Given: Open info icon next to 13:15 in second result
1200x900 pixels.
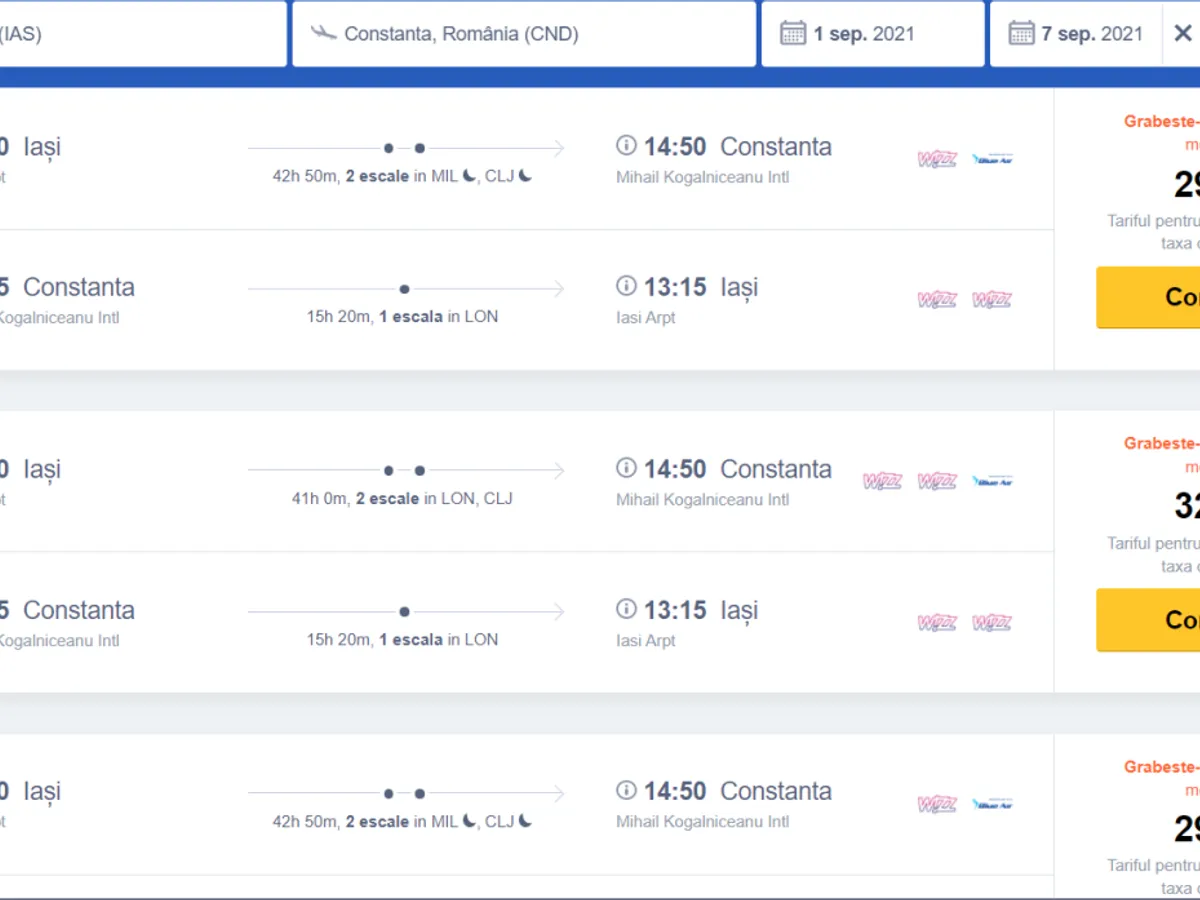Looking at the screenshot, I should coord(626,609).
